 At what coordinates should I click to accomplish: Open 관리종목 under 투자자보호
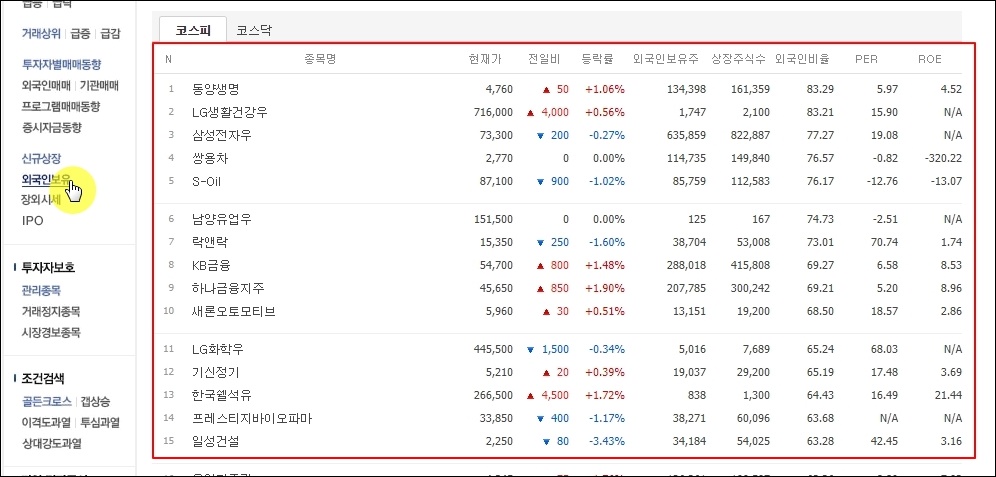(41, 291)
